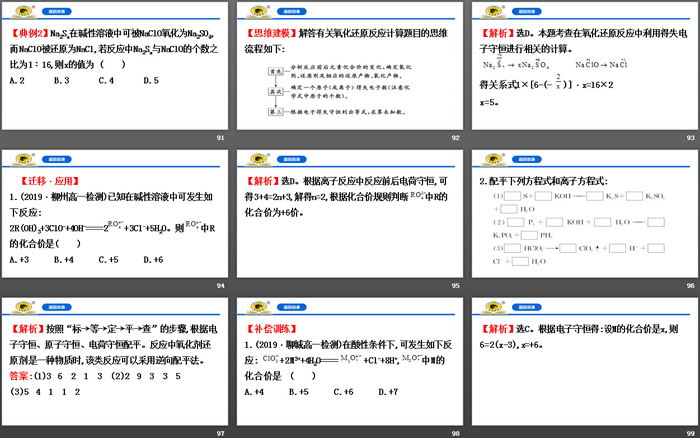Click the logo icon on slide 97
The height and width of the screenshot is (438, 700).
pos(24,307)
